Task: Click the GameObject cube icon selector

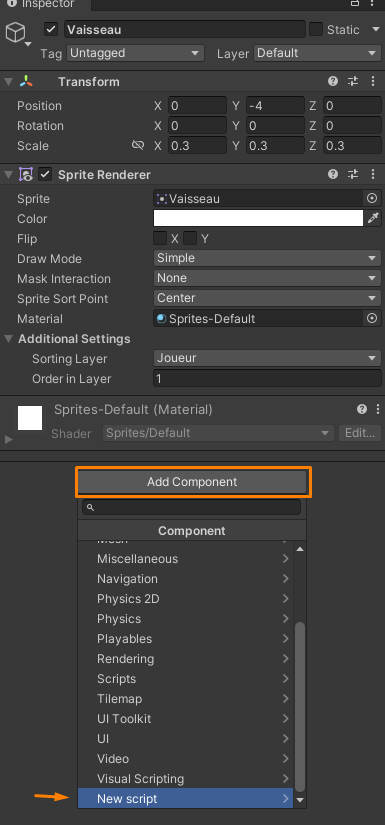Action: [x=16, y=33]
